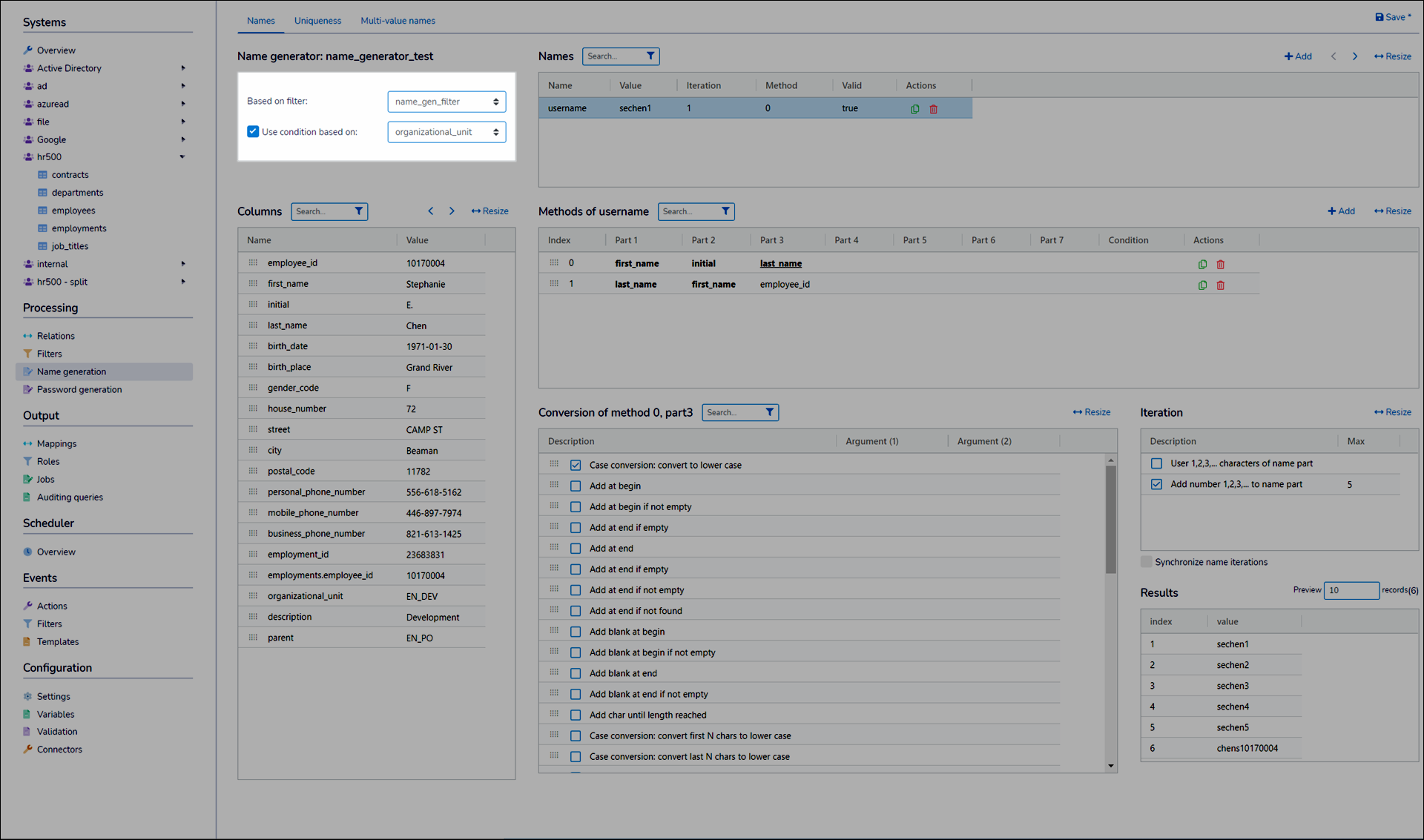Open Multi-value names tab

tap(398, 21)
